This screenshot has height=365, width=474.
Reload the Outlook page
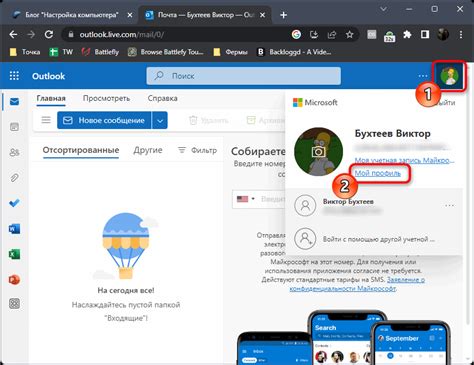coord(49,34)
